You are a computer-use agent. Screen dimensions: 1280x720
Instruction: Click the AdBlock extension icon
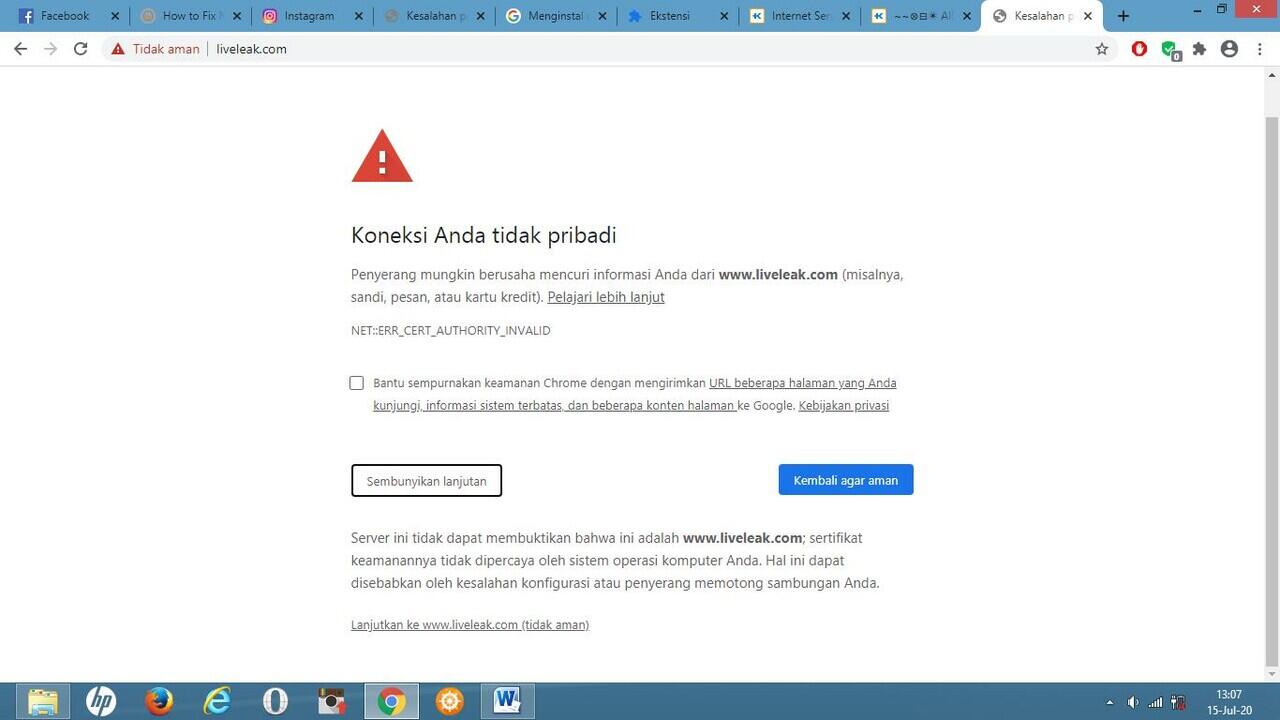(1139, 48)
